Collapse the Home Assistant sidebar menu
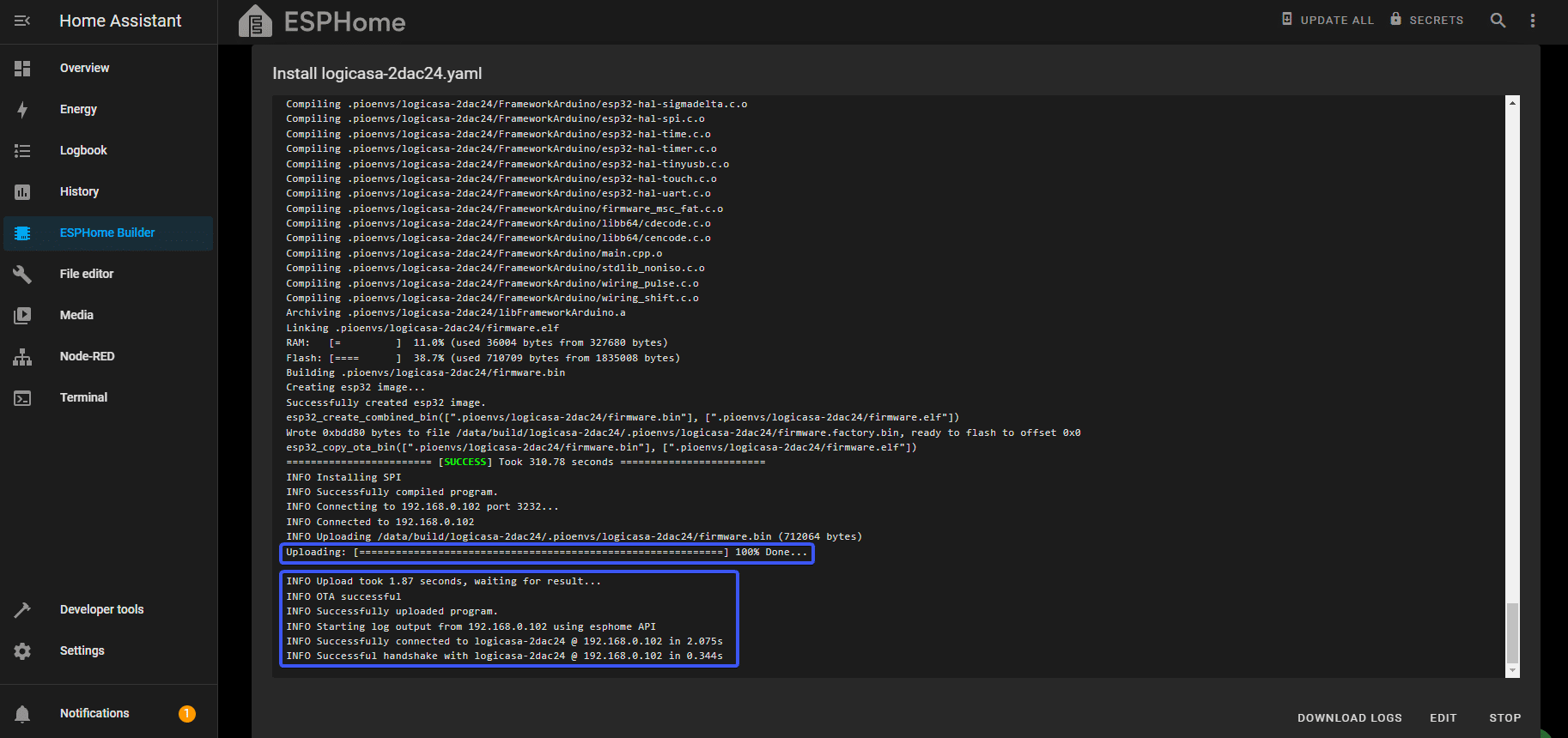 pyautogui.click(x=22, y=21)
